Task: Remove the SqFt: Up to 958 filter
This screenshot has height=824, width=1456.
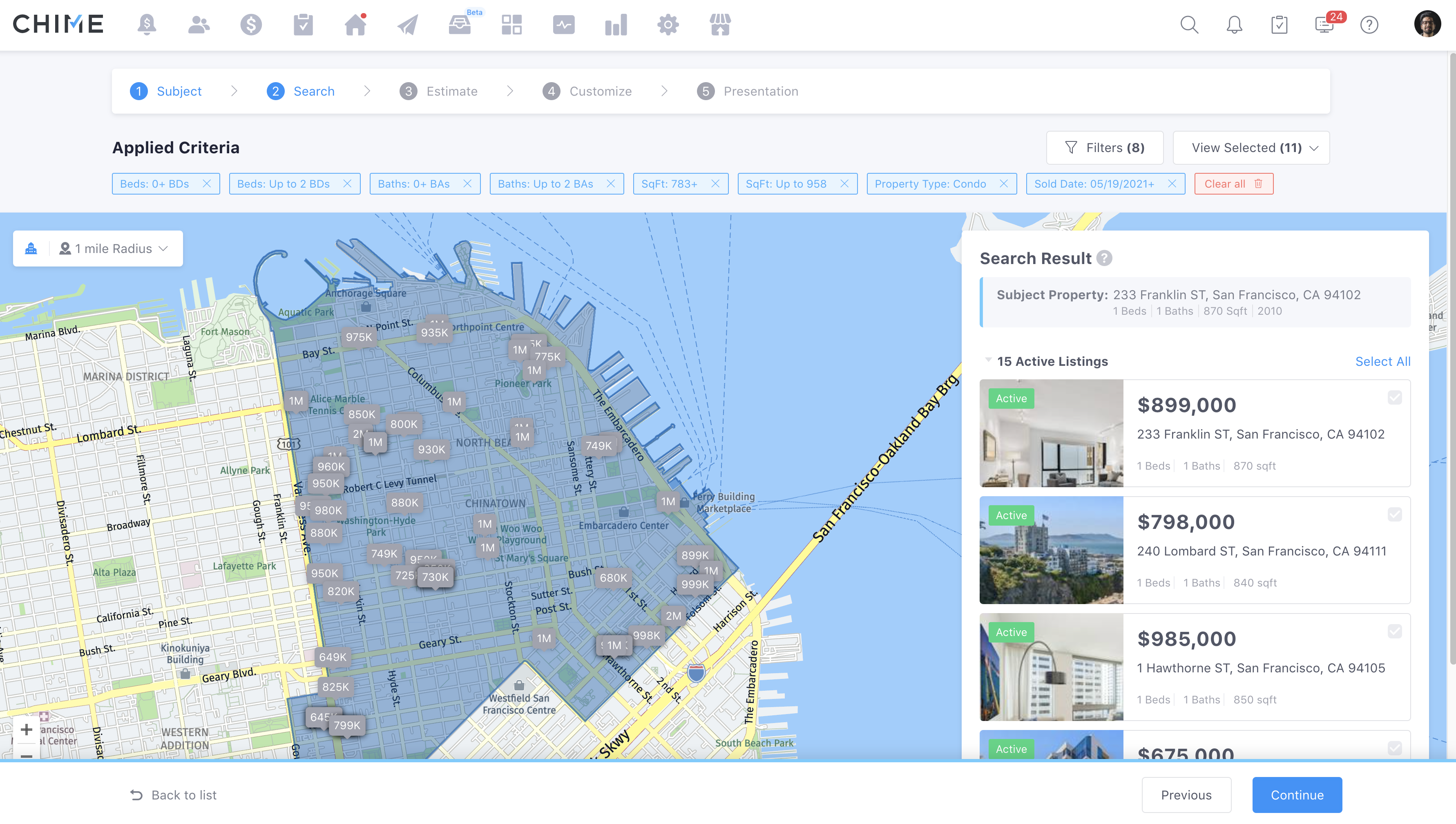Action: (x=844, y=184)
